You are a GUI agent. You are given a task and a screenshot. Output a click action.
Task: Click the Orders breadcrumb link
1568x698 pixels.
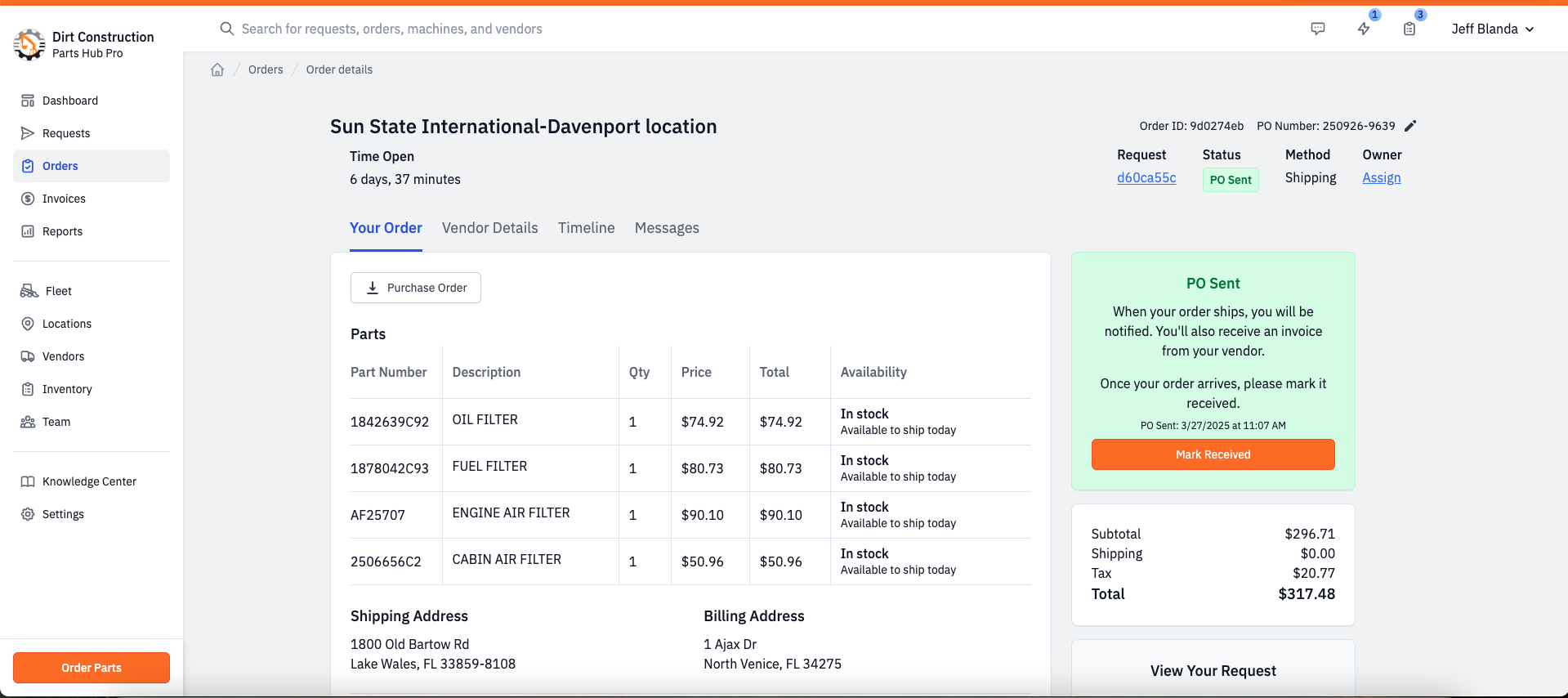(266, 69)
